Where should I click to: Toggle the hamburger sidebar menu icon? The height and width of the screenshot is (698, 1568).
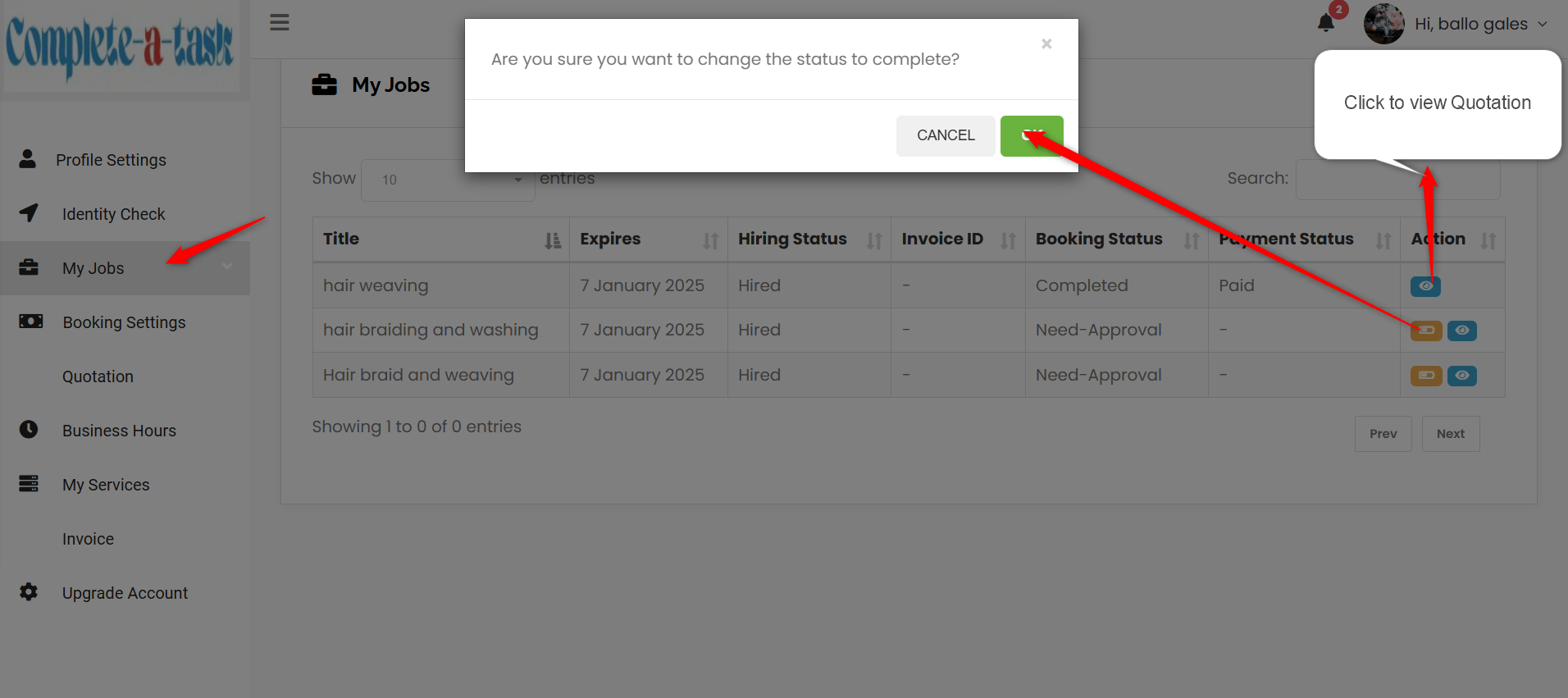pos(280,22)
